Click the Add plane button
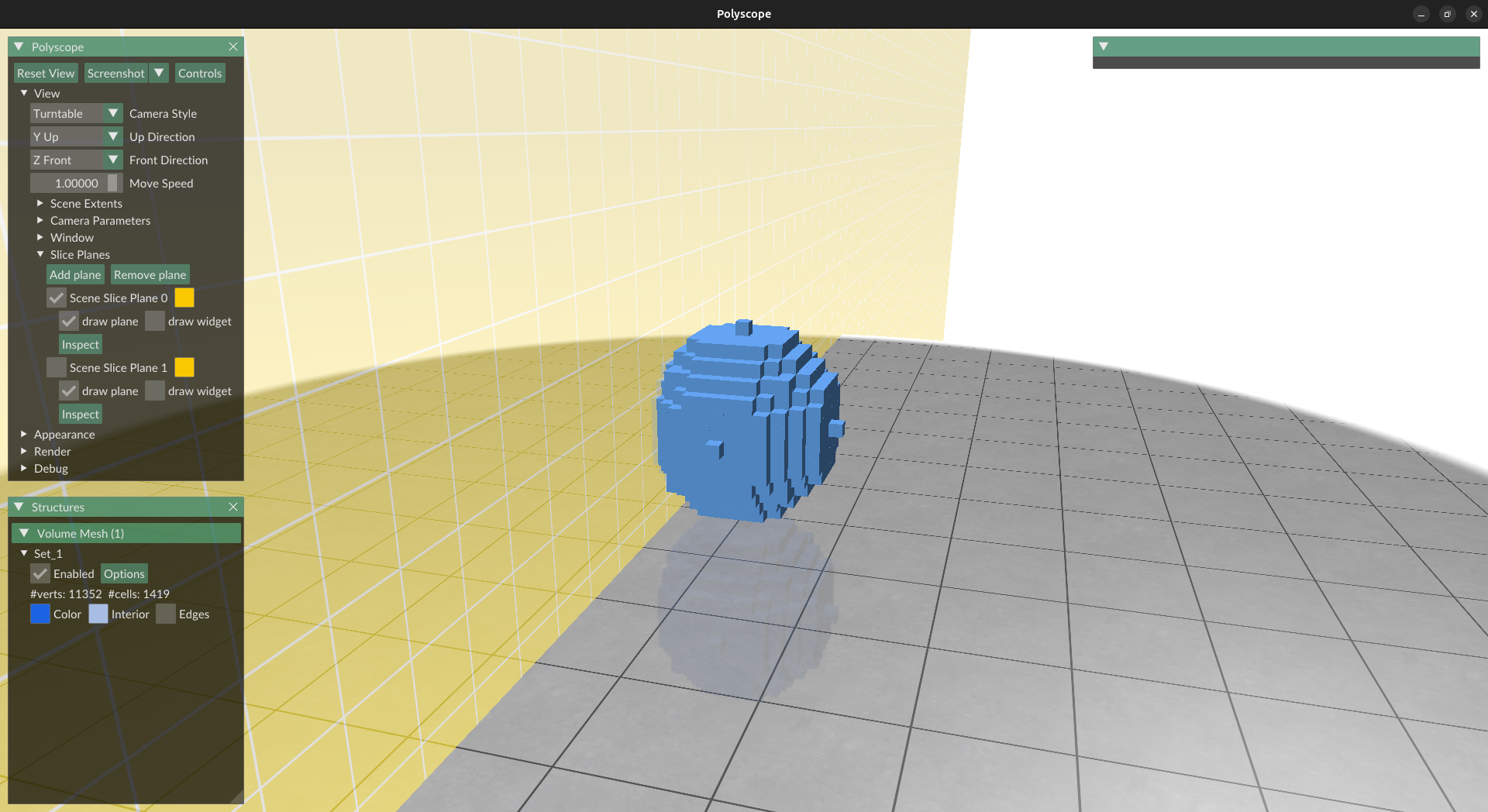The image size is (1488, 812). point(75,275)
